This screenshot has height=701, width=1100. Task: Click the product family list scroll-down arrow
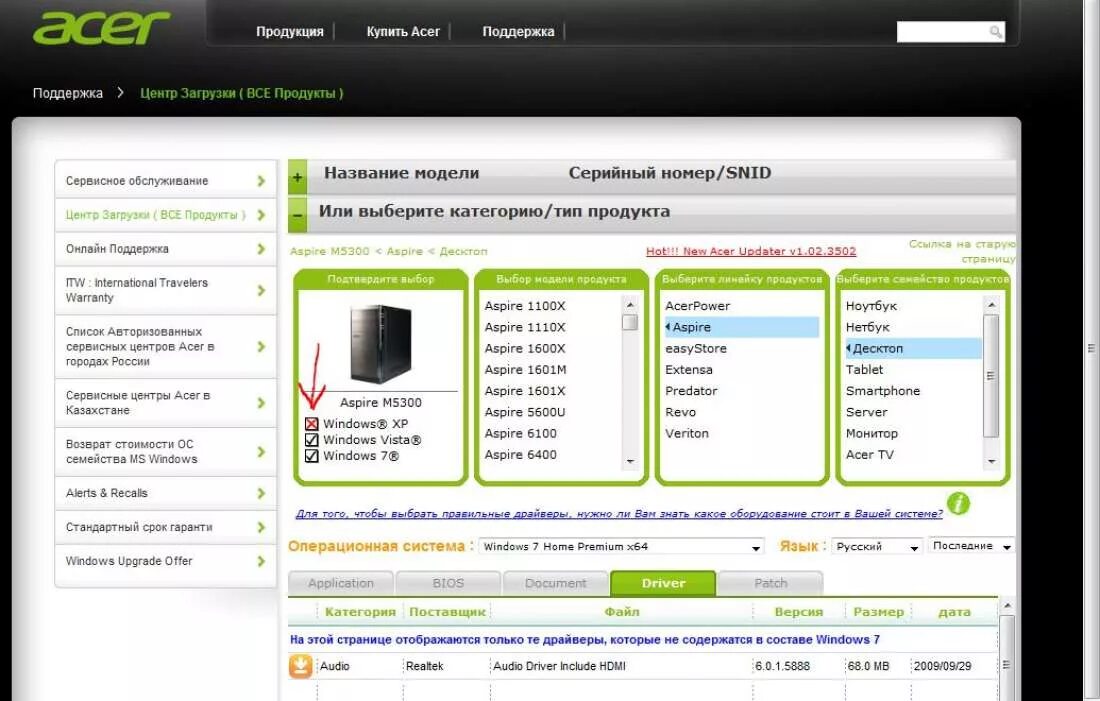tap(991, 461)
